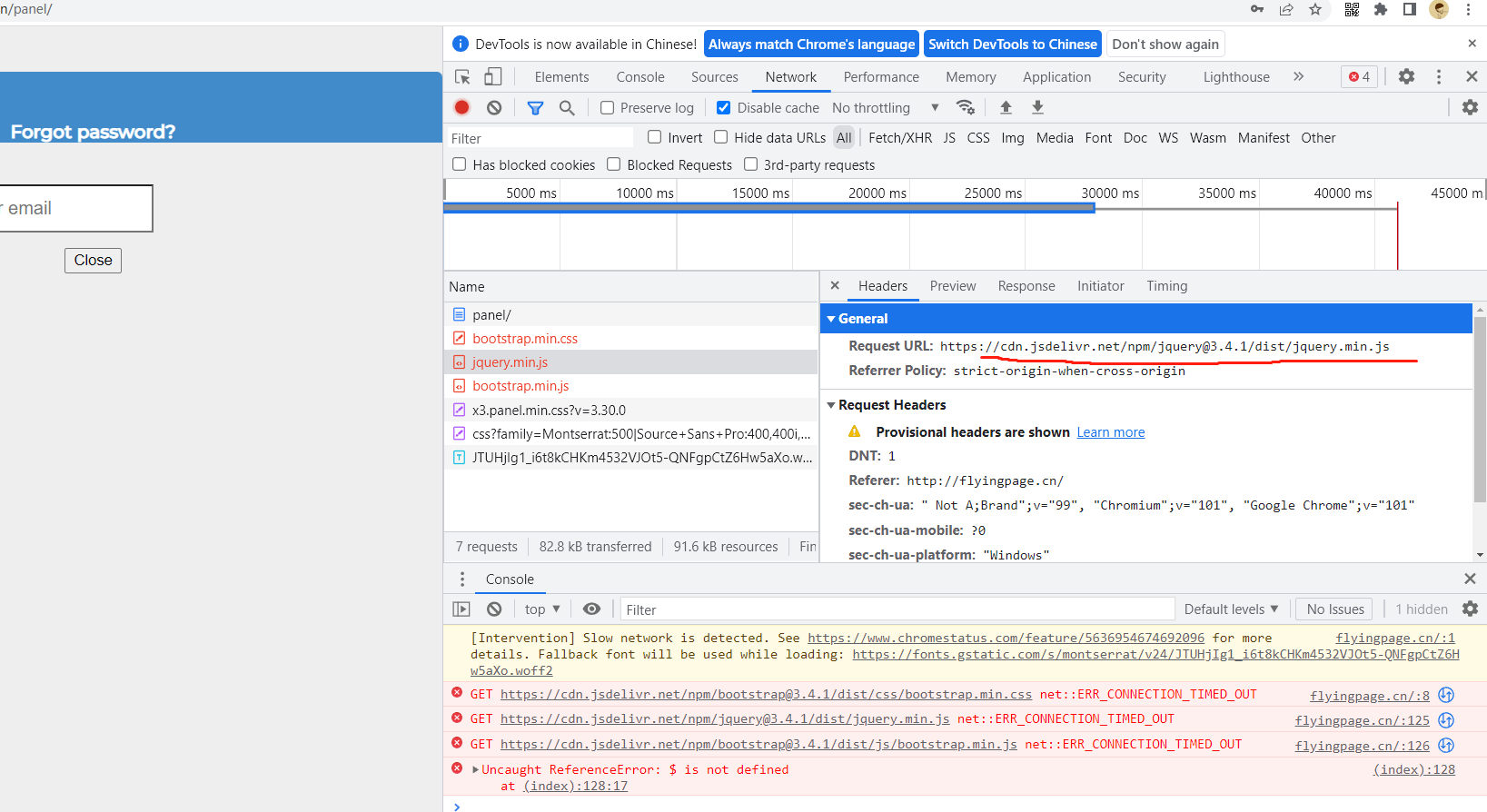Image resolution: width=1487 pixels, height=812 pixels.
Task: Clear the console with its icon
Action: coord(494,609)
